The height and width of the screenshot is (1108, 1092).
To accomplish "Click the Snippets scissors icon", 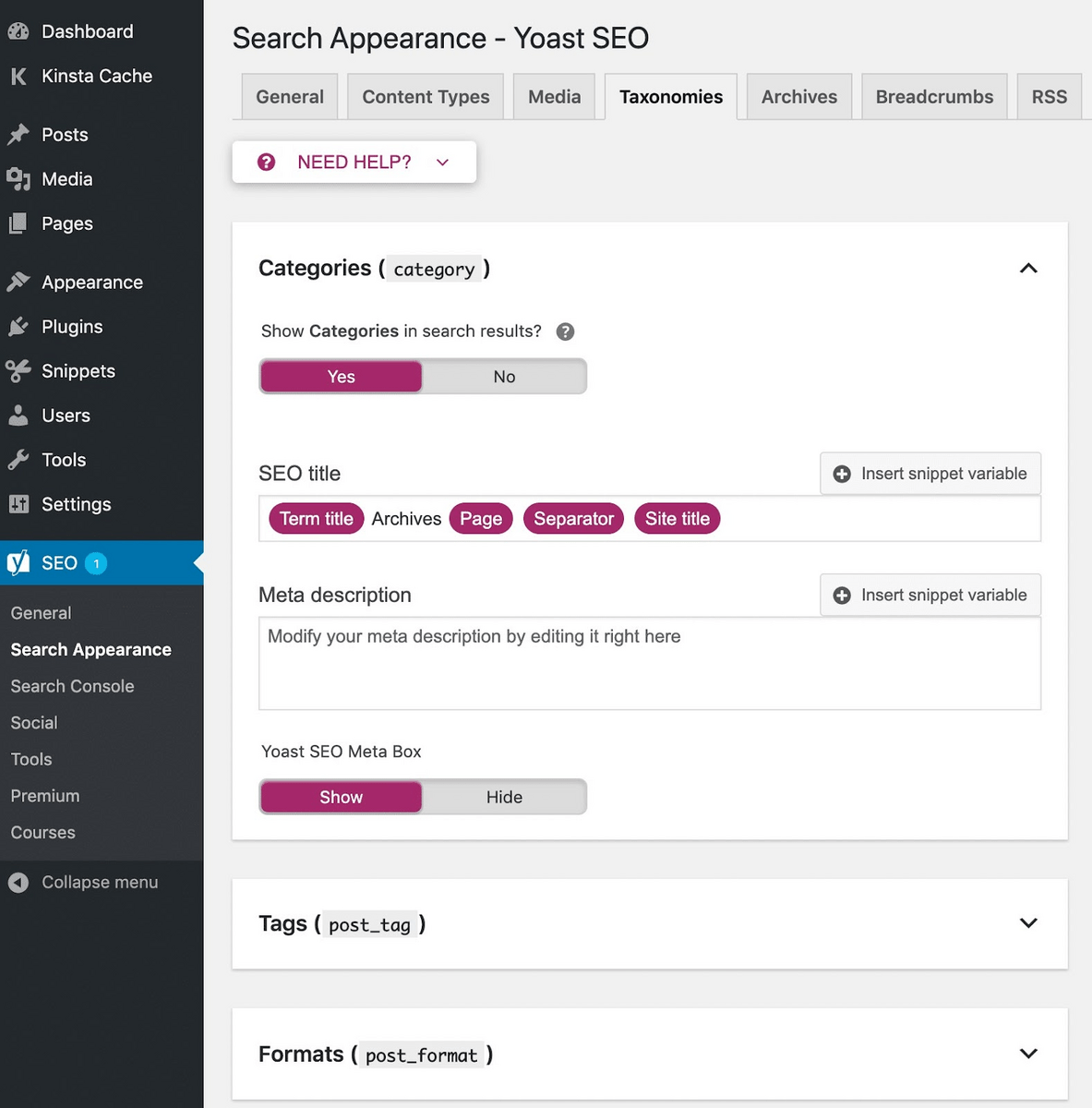I will pyautogui.click(x=18, y=371).
